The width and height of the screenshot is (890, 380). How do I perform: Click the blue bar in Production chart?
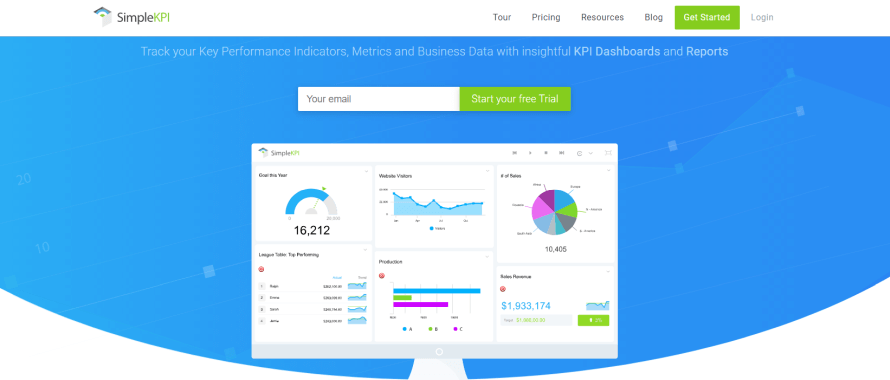pos(436,291)
